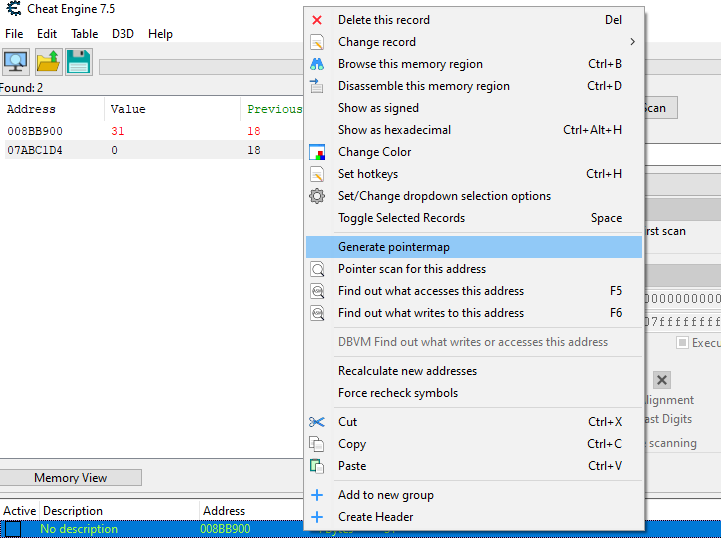Open the Edit menu
The height and width of the screenshot is (538, 721).
coord(47,34)
